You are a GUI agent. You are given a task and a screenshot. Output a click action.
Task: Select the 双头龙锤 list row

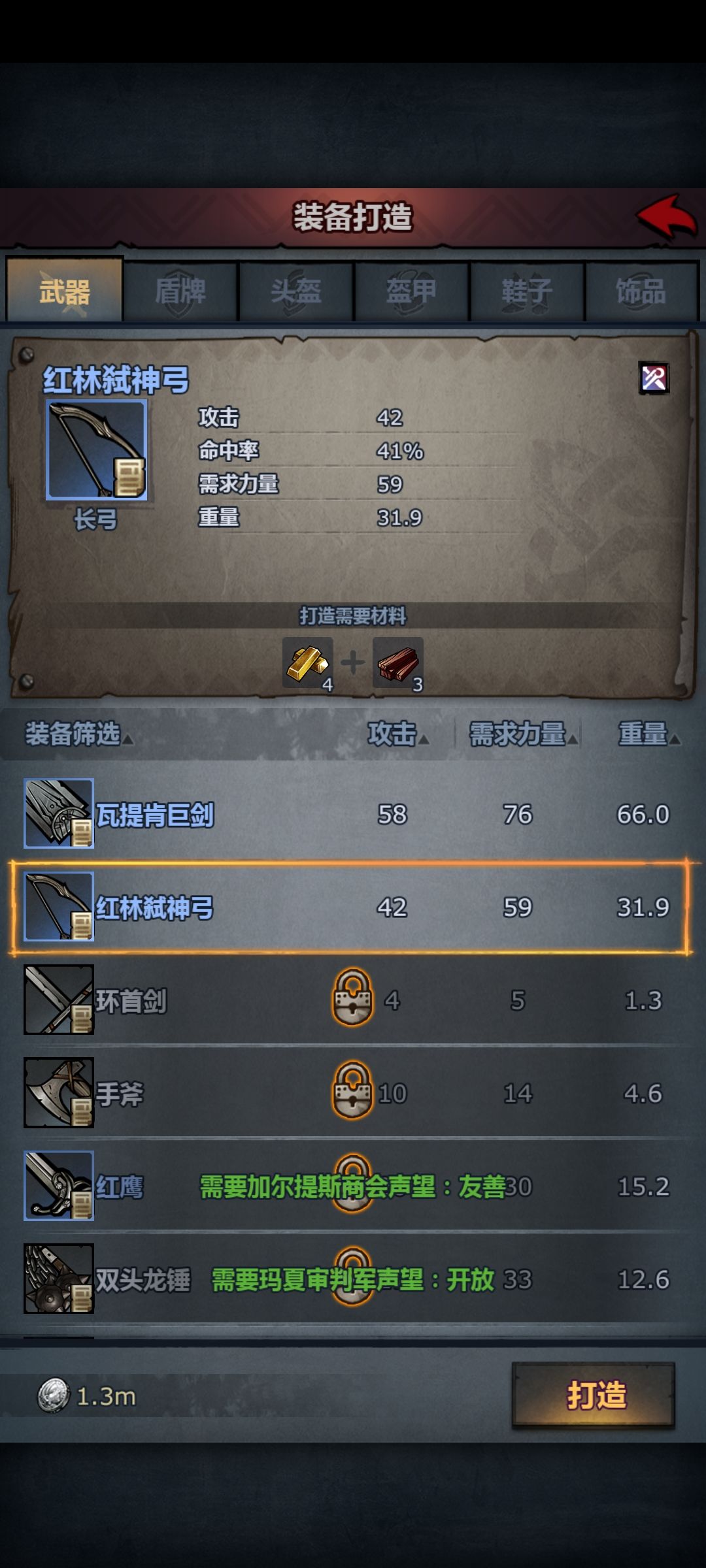[x=353, y=1279]
